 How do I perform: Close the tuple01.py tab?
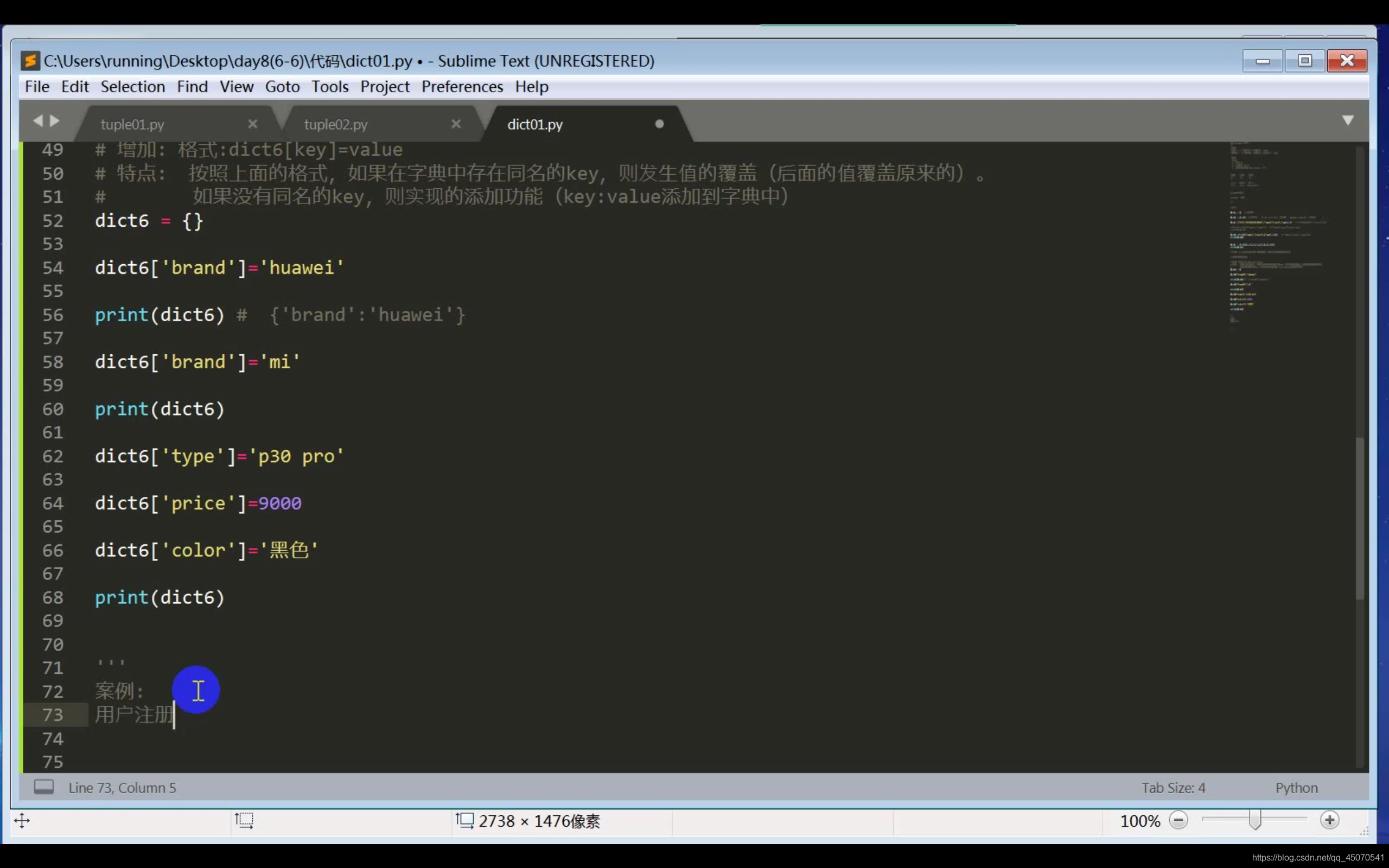point(252,124)
